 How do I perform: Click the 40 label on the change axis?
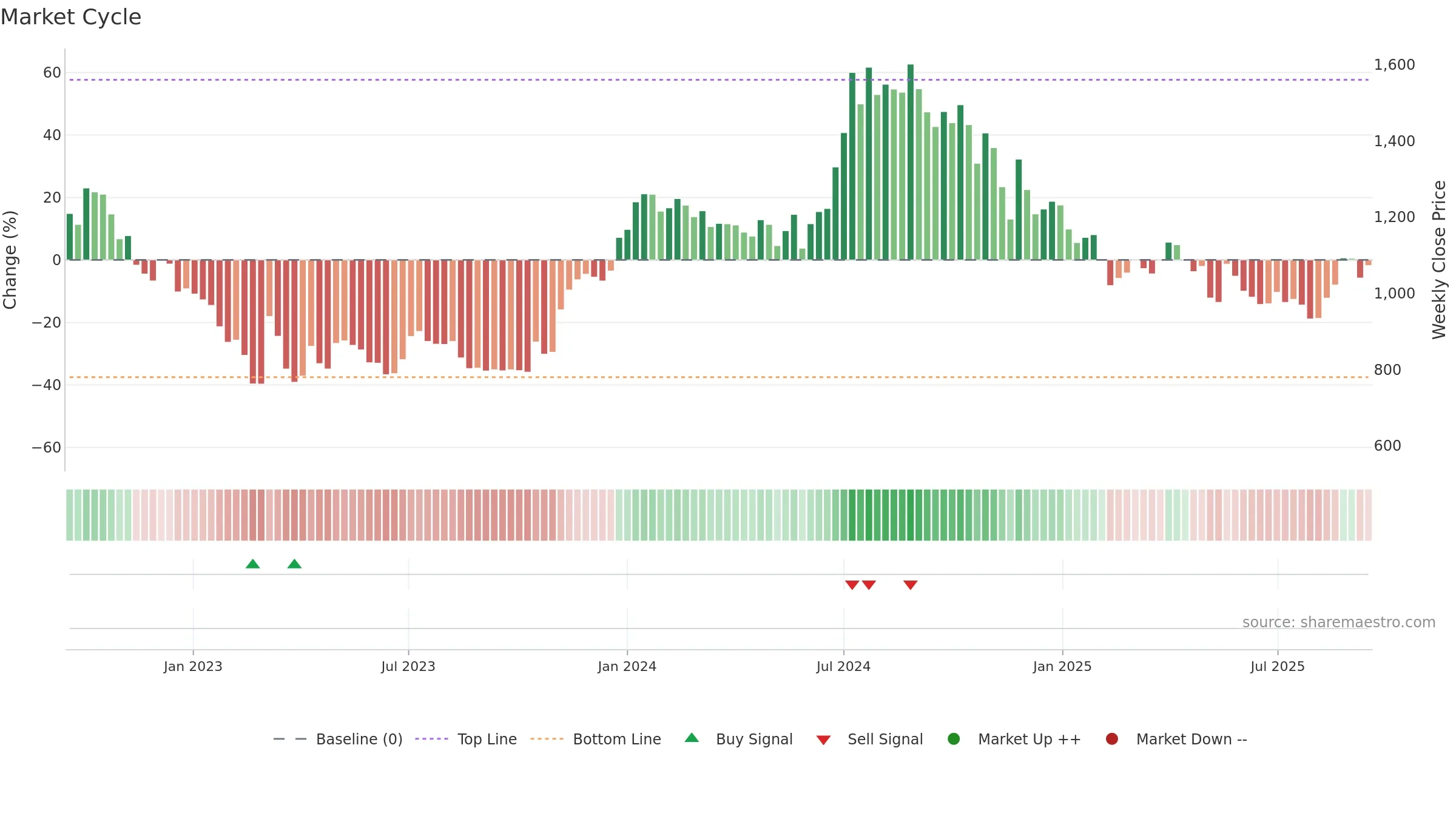(x=52, y=135)
